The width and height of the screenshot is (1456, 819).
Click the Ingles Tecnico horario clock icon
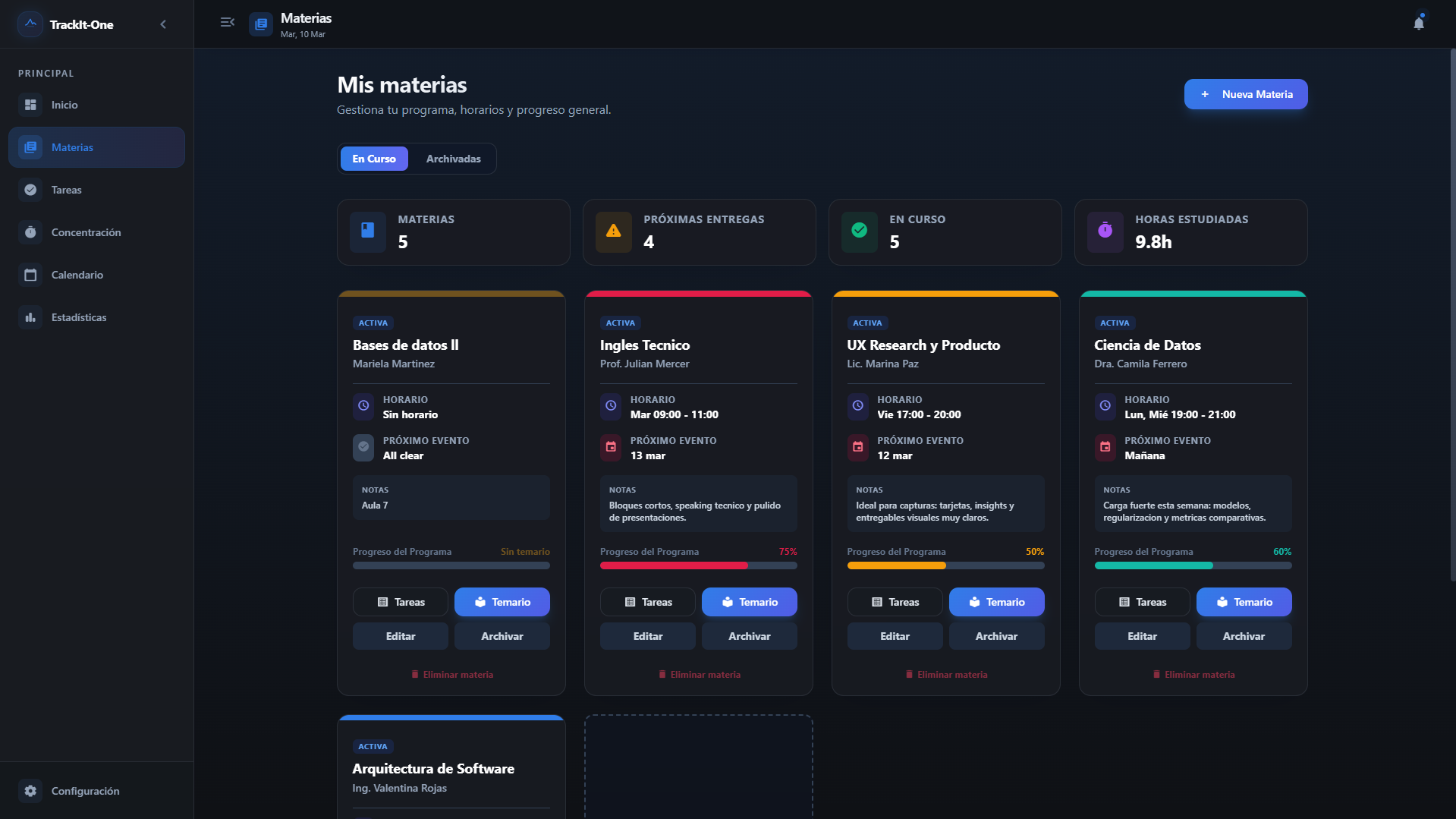(x=611, y=406)
